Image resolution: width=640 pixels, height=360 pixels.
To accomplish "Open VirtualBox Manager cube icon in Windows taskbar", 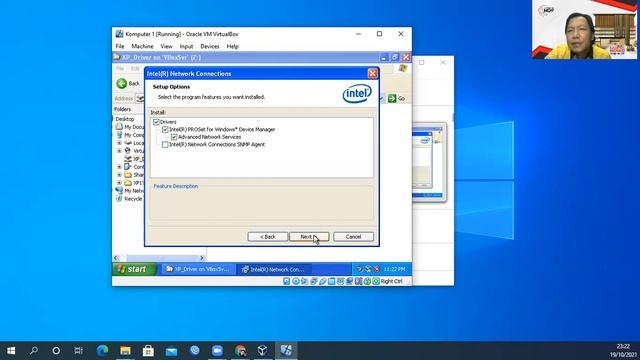I will (x=263, y=350).
